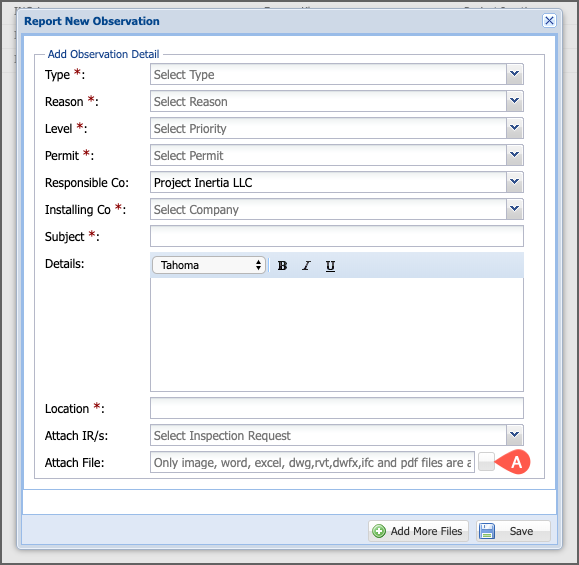Viewport: 579px width, 565px height.
Task: Toggle italic formatting in Details editor
Action: coord(306,266)
